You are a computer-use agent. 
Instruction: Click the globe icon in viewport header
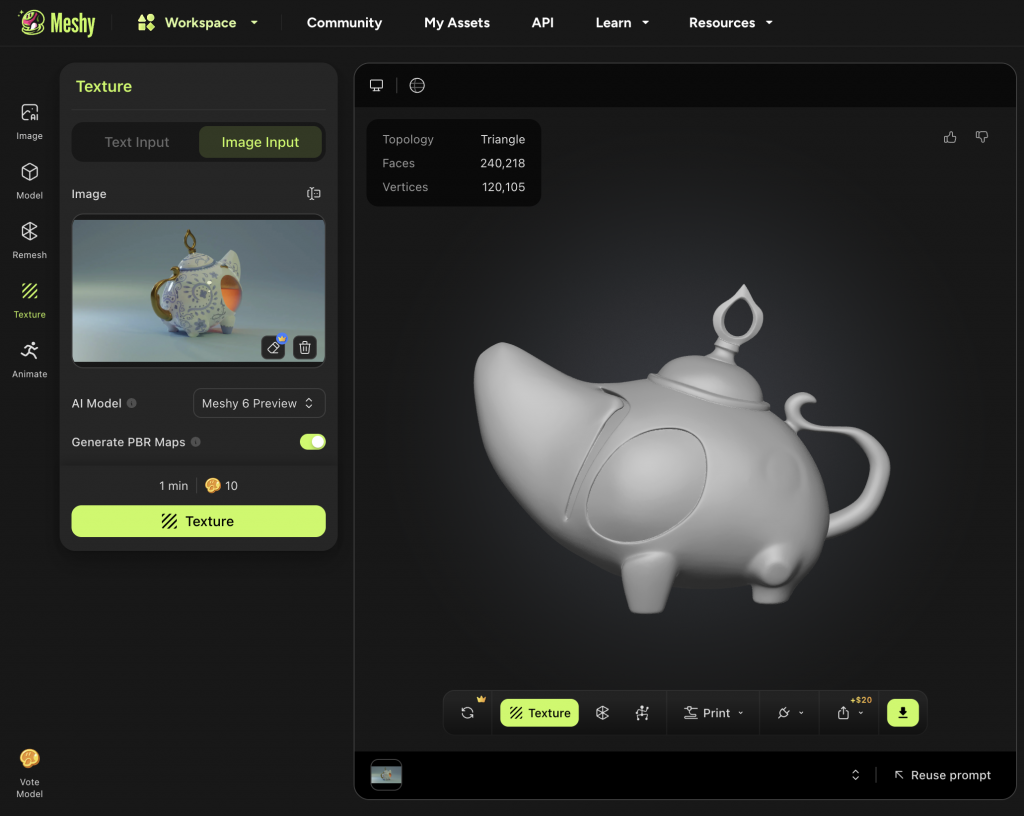[x=417, y=86]
